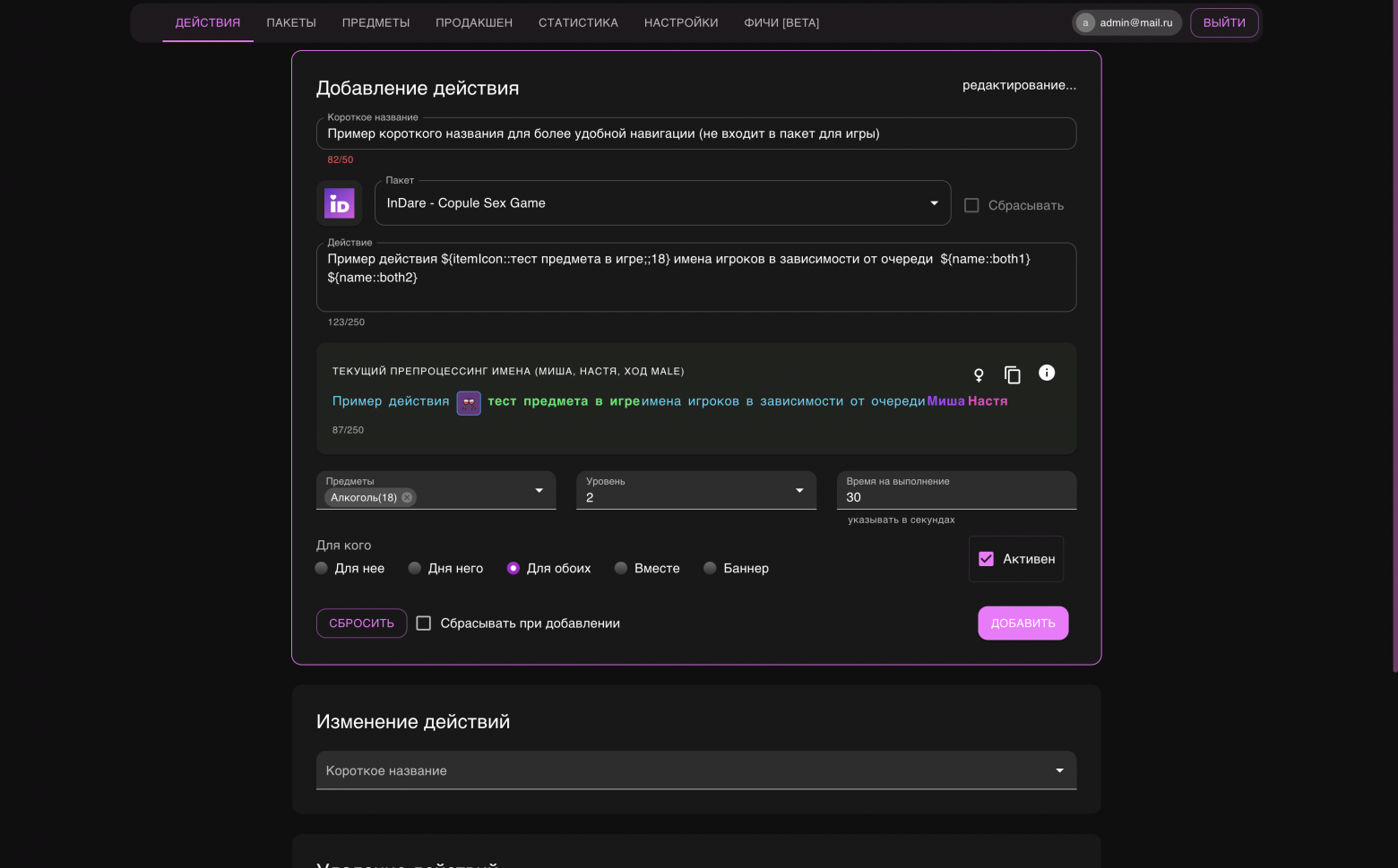Image resolution: width=1398 pixels, height=868 pixels.
Task: Toggle the gender symbol preprocessing icon
Action: point(979,374)
